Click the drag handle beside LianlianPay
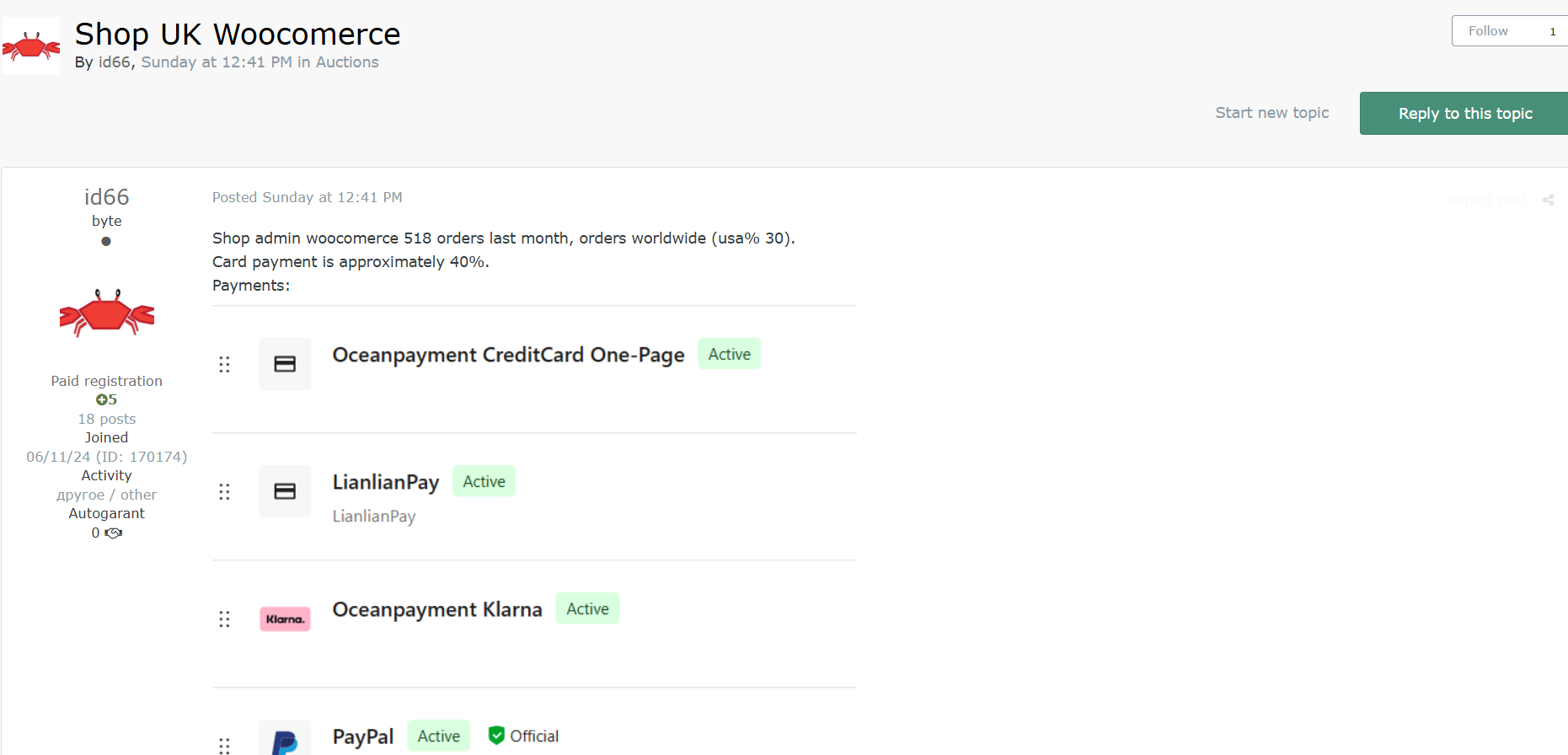Image resolution: width=1568 pixels, height=755 pixels. (224, 491)
